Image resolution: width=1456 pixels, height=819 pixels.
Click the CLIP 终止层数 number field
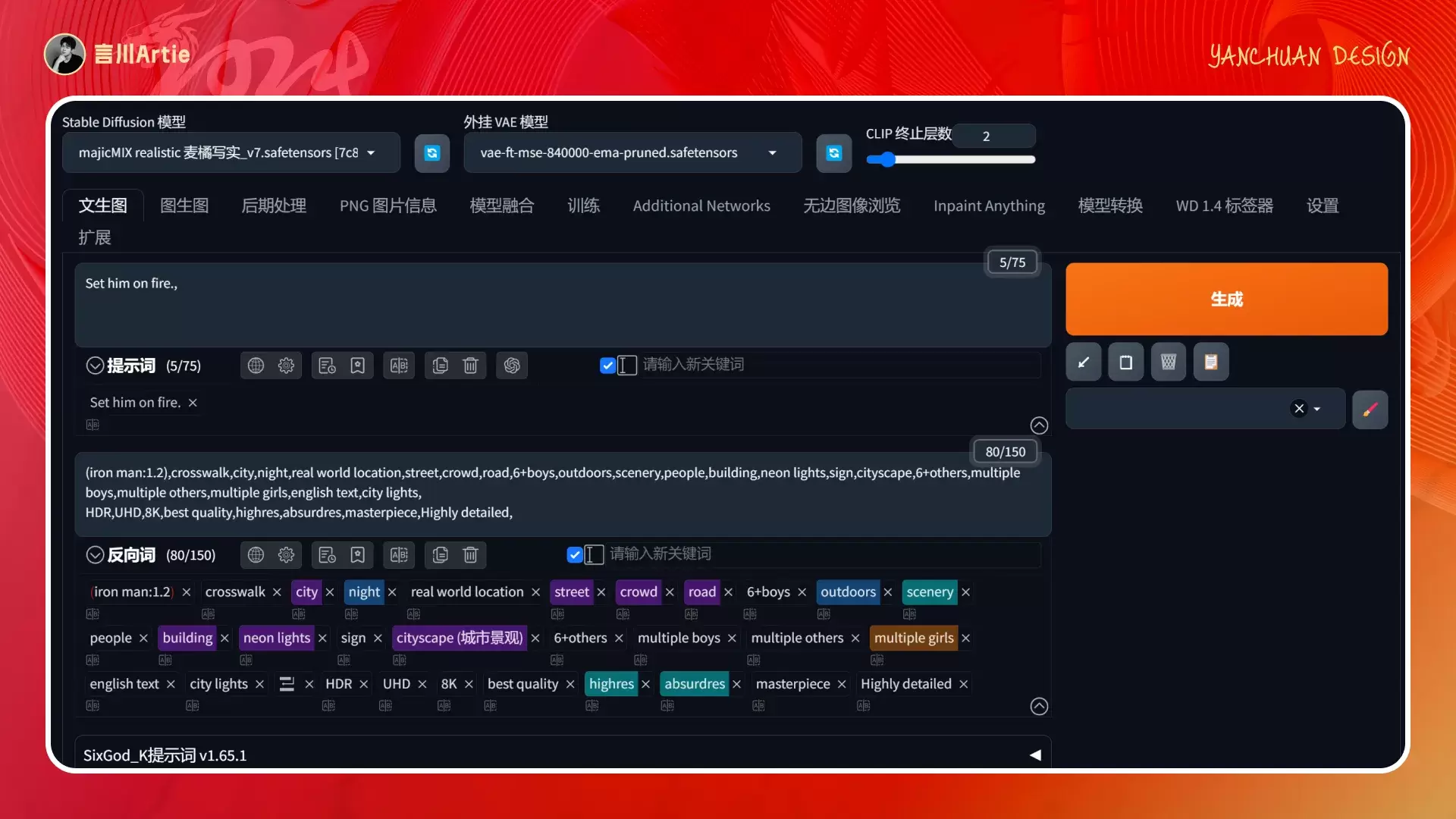(x=994, y=136)
